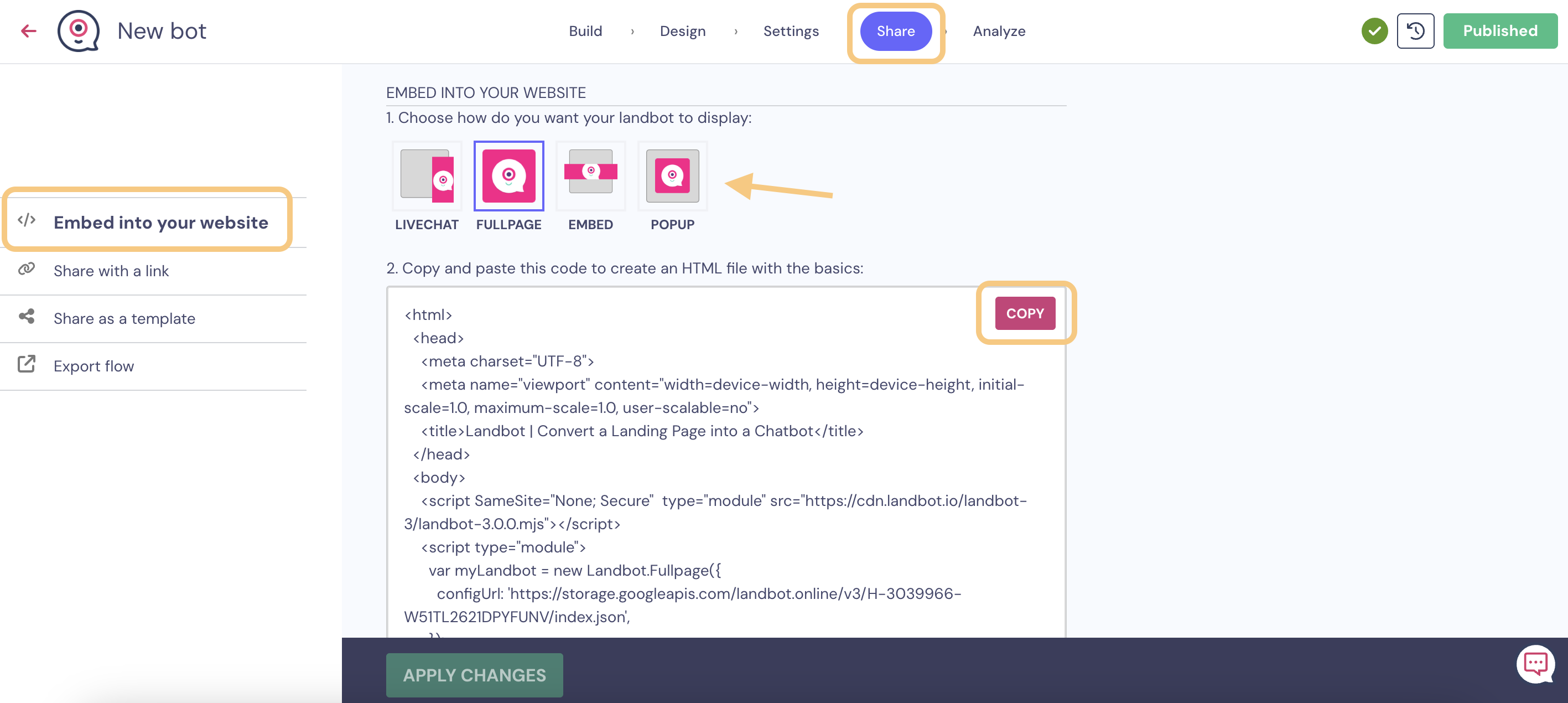Image resolution: width=1568 pixels, height=703 pixels.
Task: Click the var myLandbot code line
Action: (575, 571)
